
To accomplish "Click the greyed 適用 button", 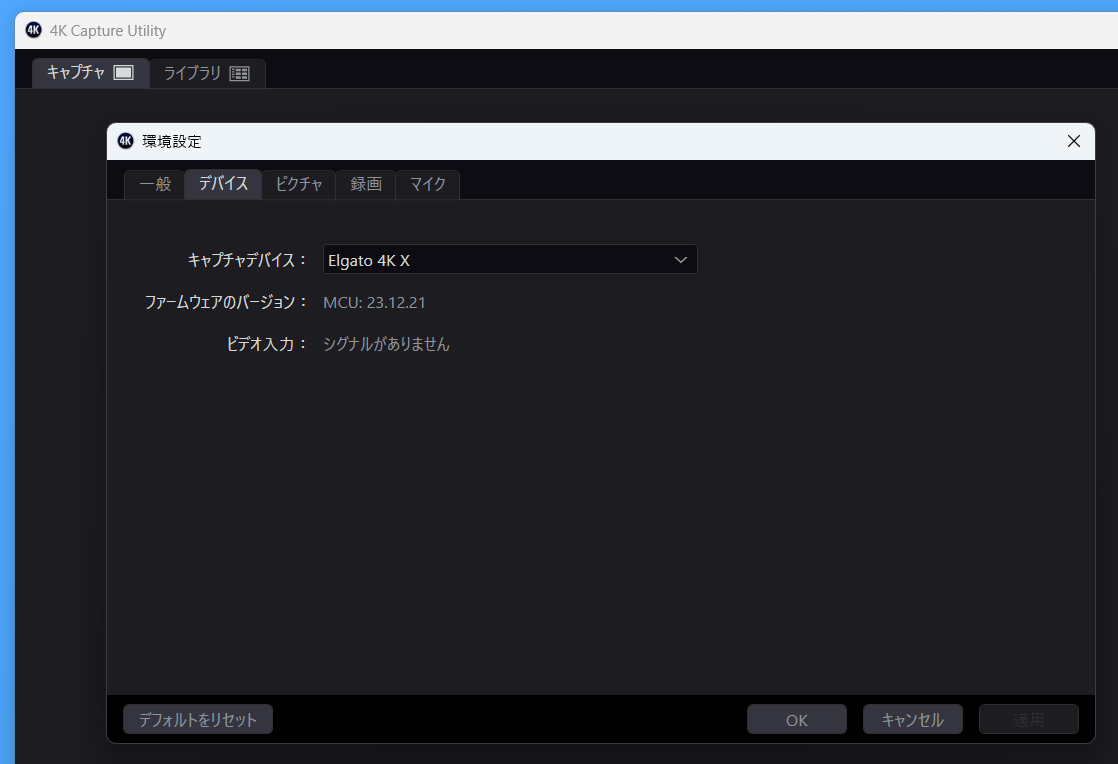I will 1029,720.
